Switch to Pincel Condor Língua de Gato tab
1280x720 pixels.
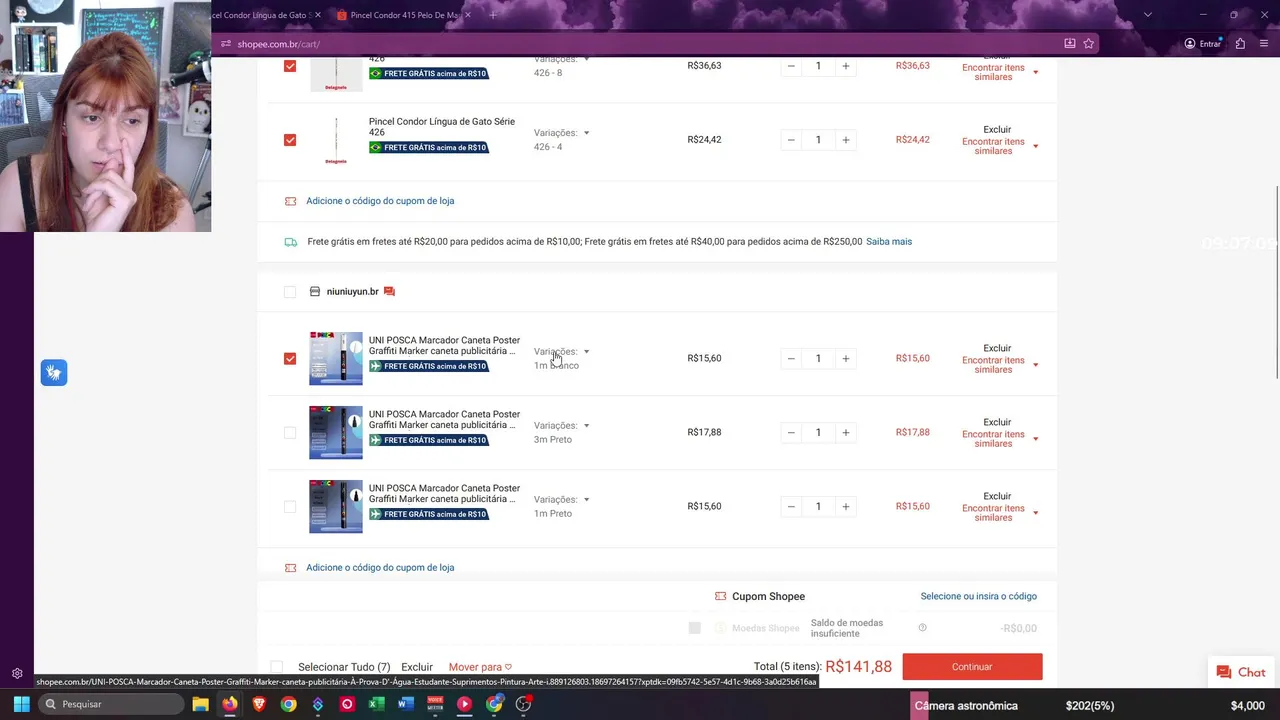pyautogui.click(x=266, y=15)
